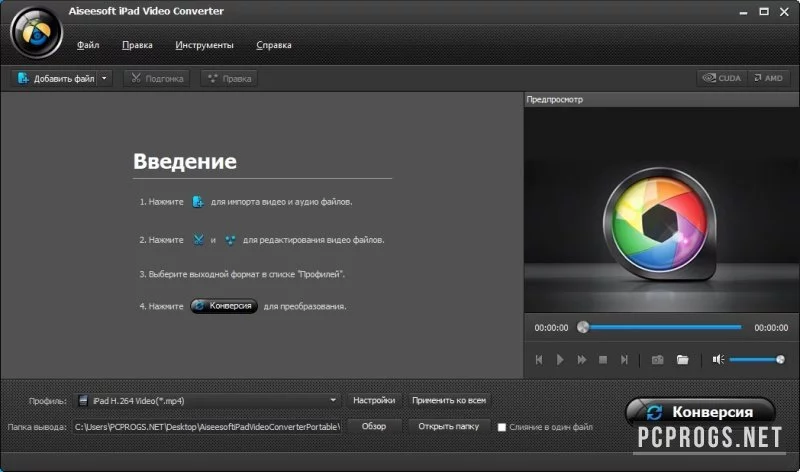
Task: Minimize the converter window
Action: [x=743, y=12]
